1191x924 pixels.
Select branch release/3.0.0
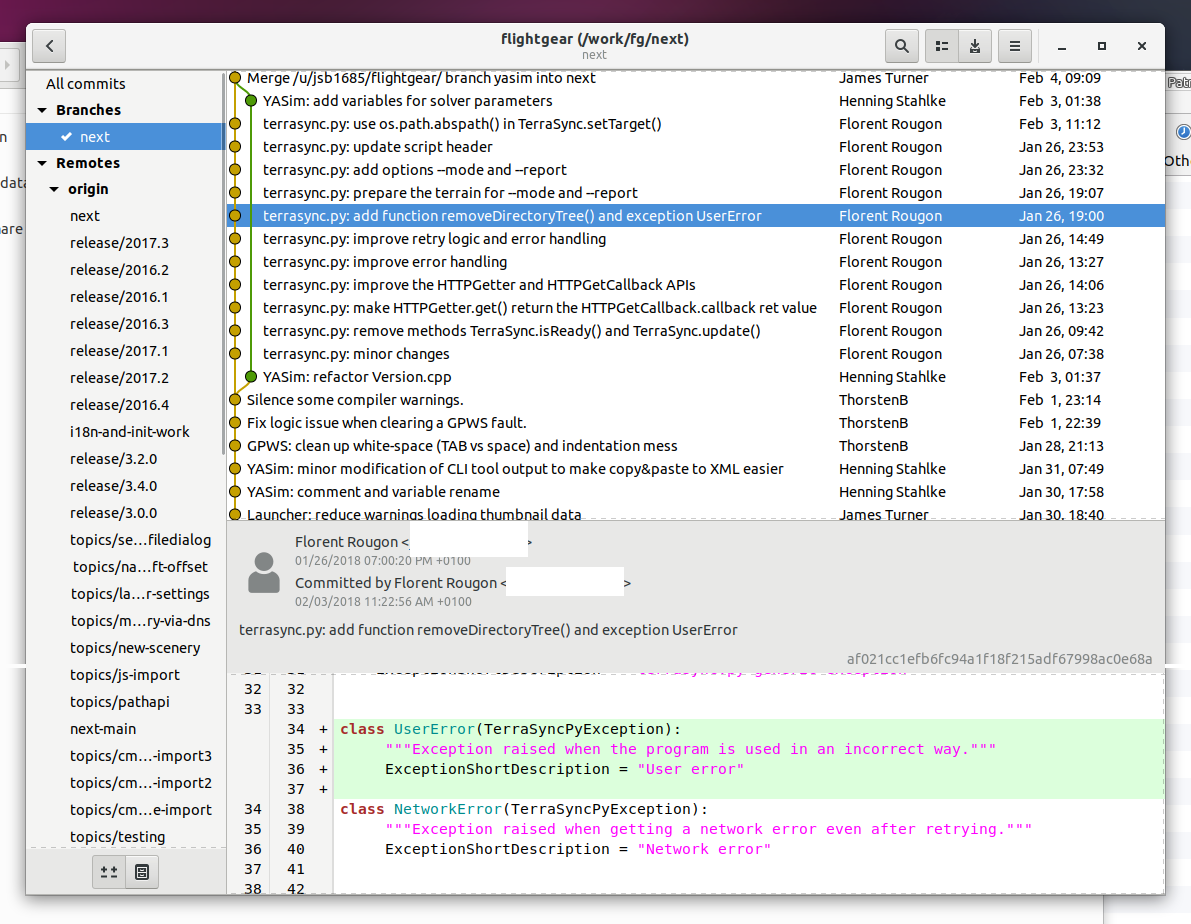(x=126, y=513)
